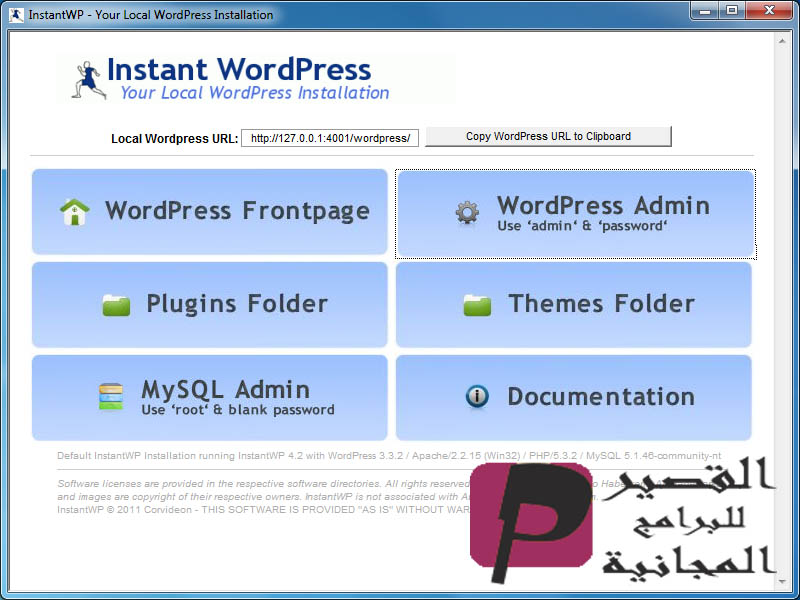The image size is (800, 600).
Task: Click the blue info icon beside Documentation
Action: [x=477, y=396]
